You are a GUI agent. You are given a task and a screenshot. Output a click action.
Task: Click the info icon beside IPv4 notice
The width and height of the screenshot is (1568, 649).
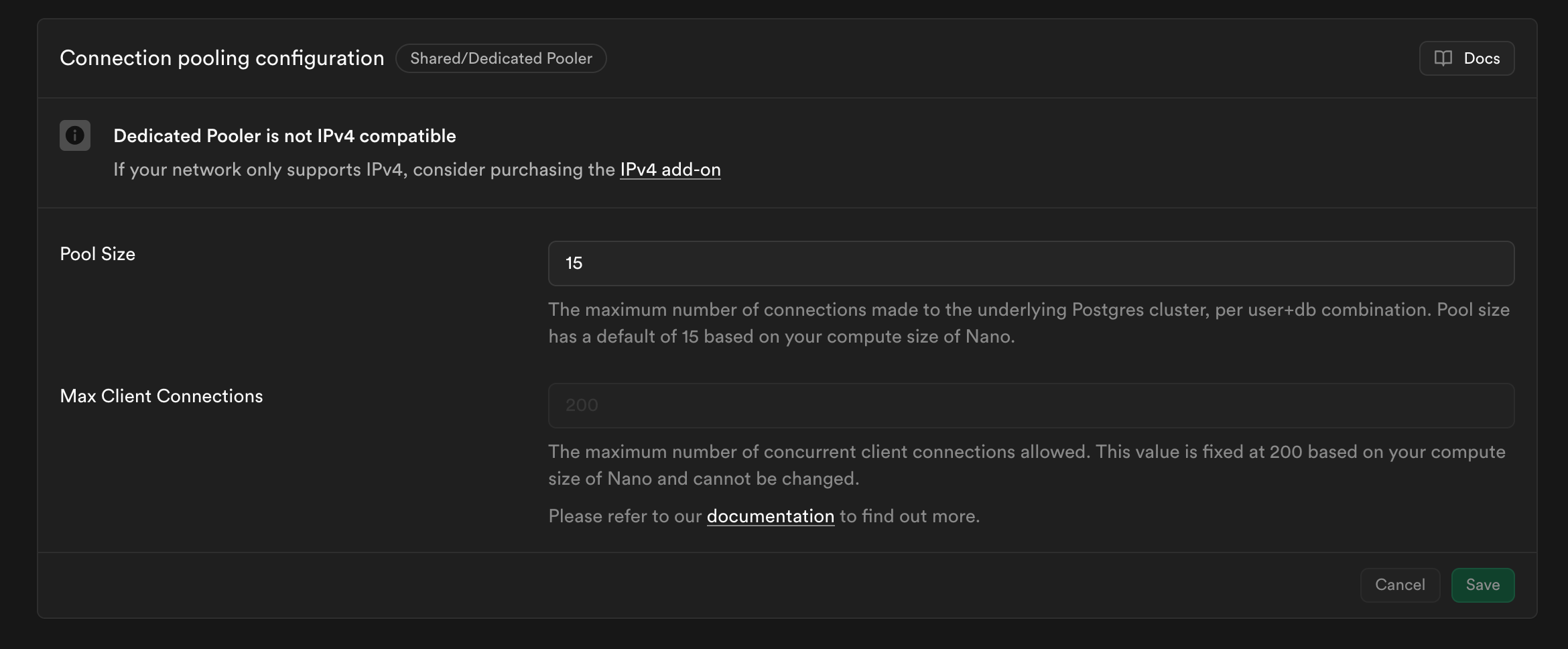tap(75, 135)
